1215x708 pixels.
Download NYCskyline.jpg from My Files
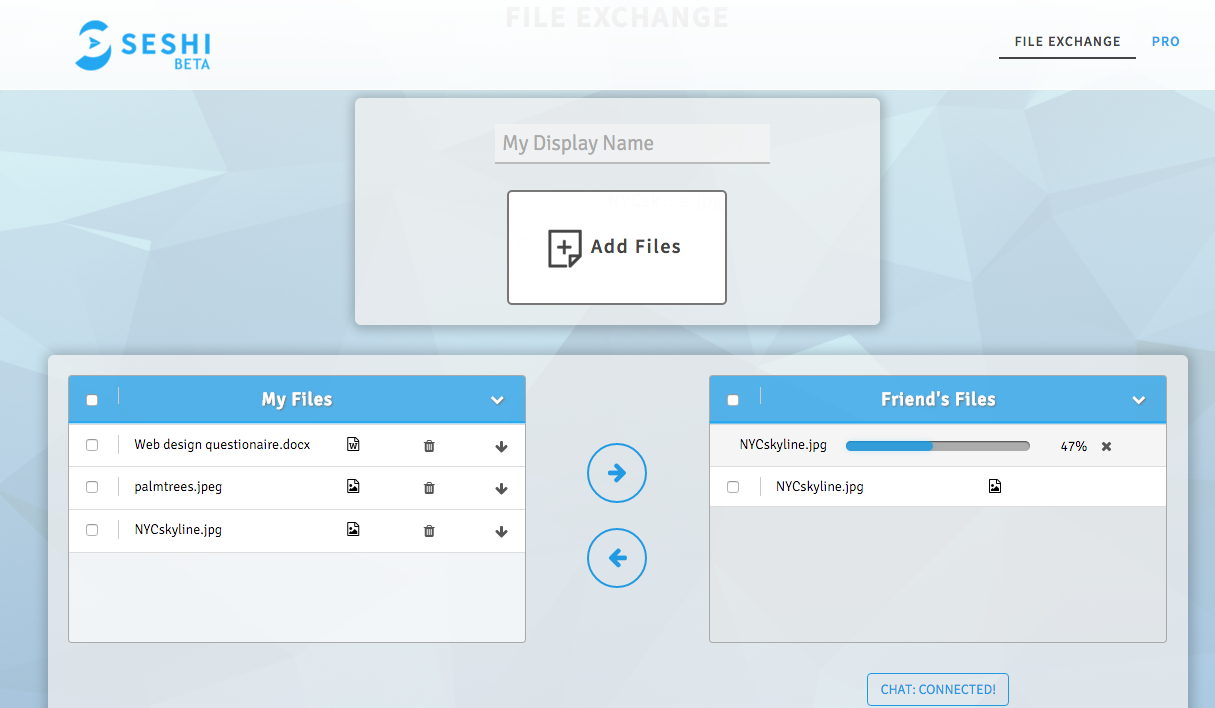(x=501, y=531)
